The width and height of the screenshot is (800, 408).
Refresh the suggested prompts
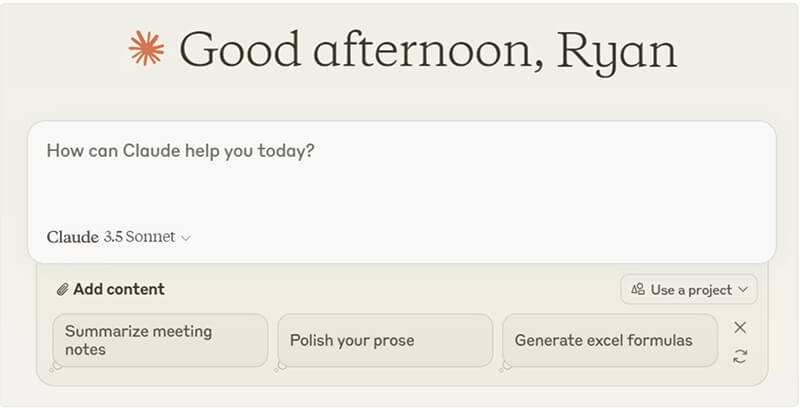point(740,356)
